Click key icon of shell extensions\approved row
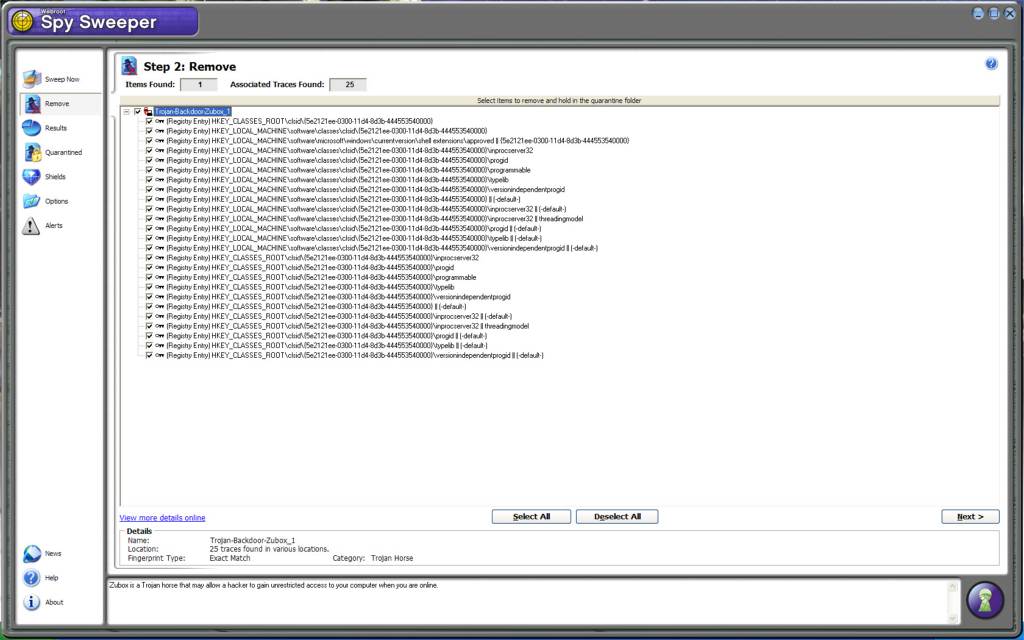Viewport: 1024px width, 640px height. point(159,141)
